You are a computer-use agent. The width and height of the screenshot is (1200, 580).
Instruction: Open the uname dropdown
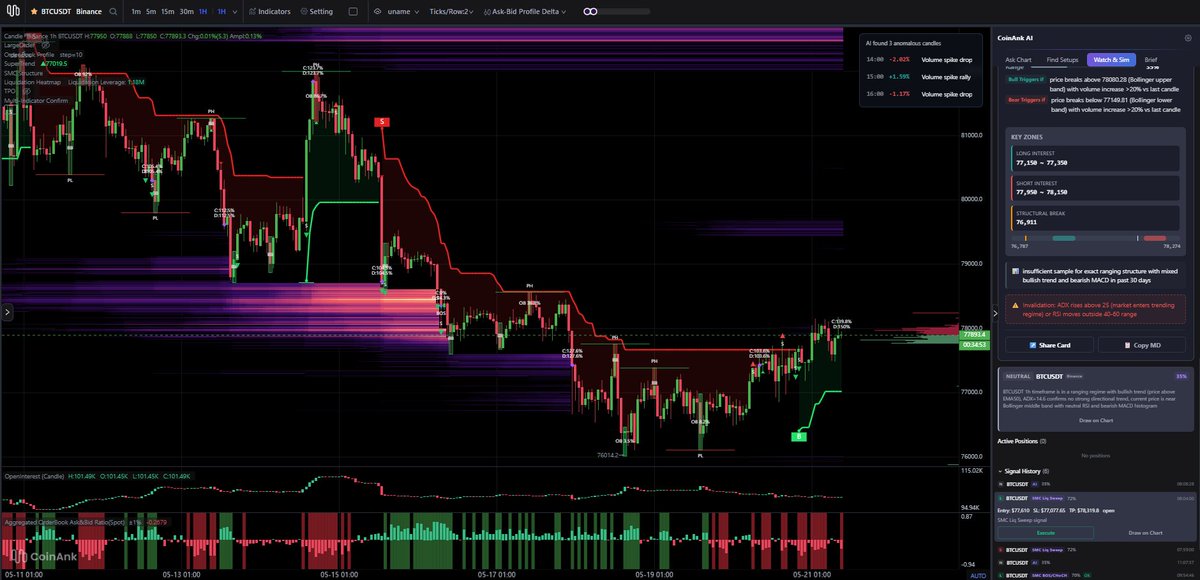(403, 11)
